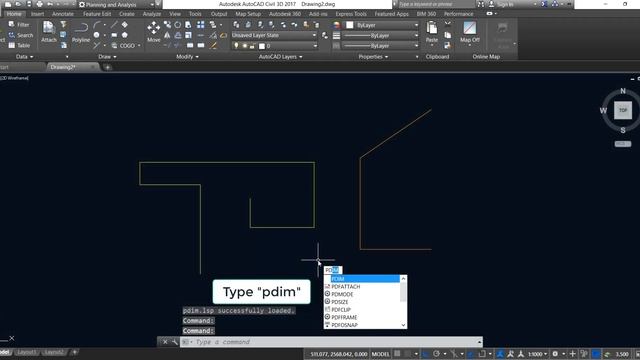This screenshot has height=360, width=640.
Task: Click the ByLayer color swatch
Action: pyautogui.click(x=350, y=25)
